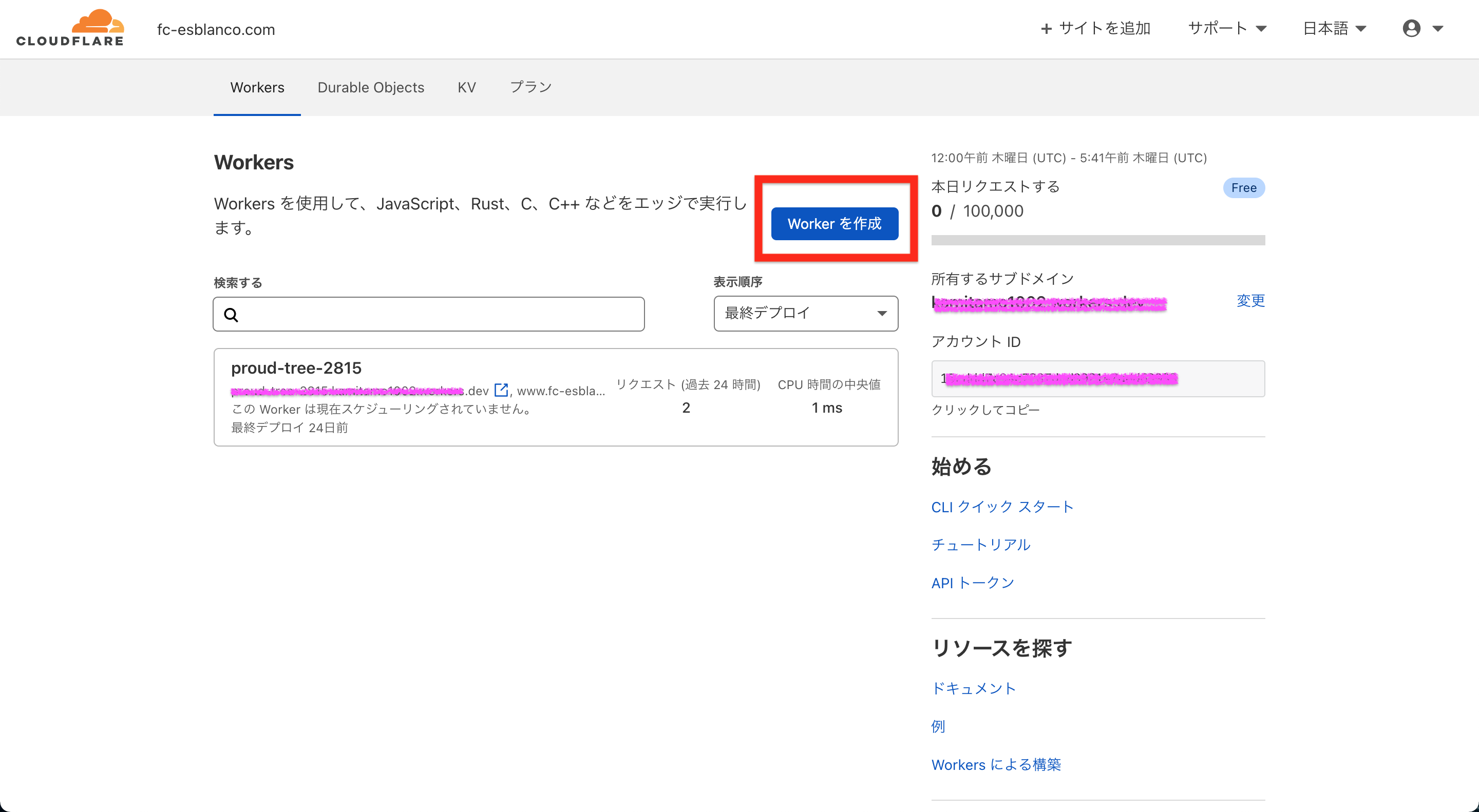
Task: Click the magnifier icon in search box
Action: pos(232,315)
